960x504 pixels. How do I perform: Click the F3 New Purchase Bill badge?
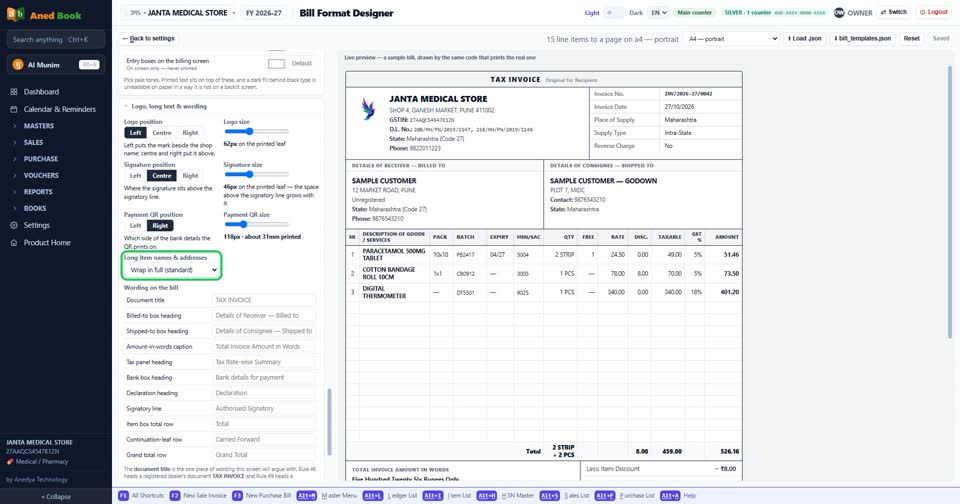click(237, 495)
